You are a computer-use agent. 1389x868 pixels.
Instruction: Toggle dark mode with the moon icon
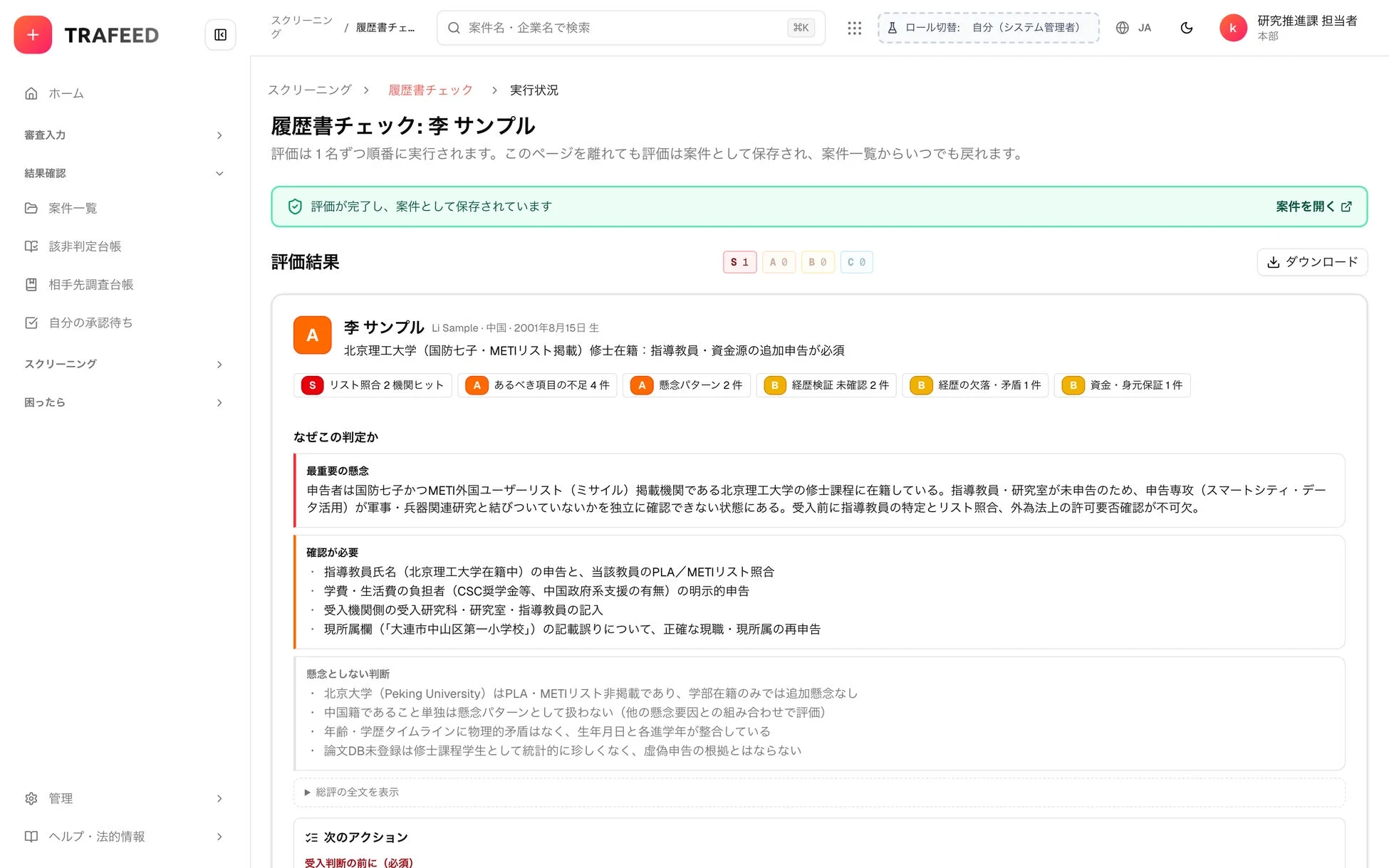pos(1187,28)
